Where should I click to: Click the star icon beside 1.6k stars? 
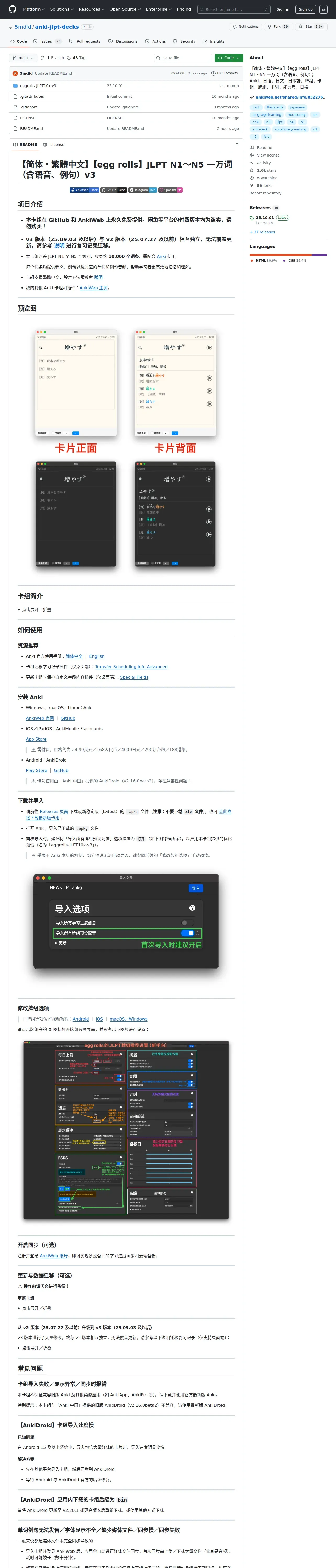point(252,170)
